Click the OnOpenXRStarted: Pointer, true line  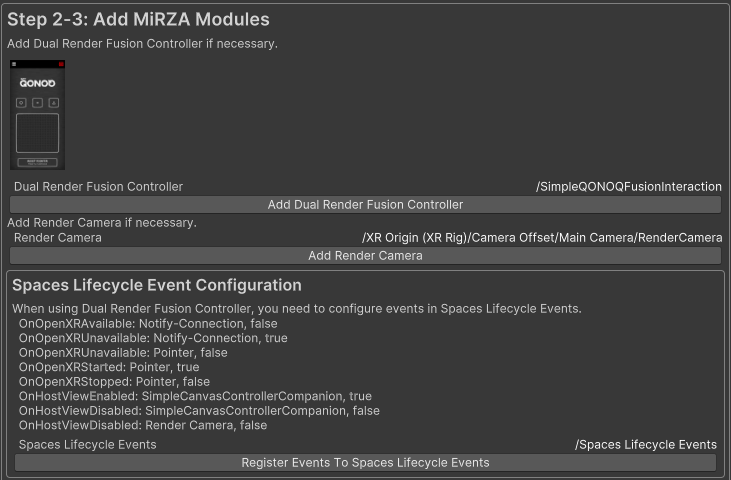tap(109, 367)
